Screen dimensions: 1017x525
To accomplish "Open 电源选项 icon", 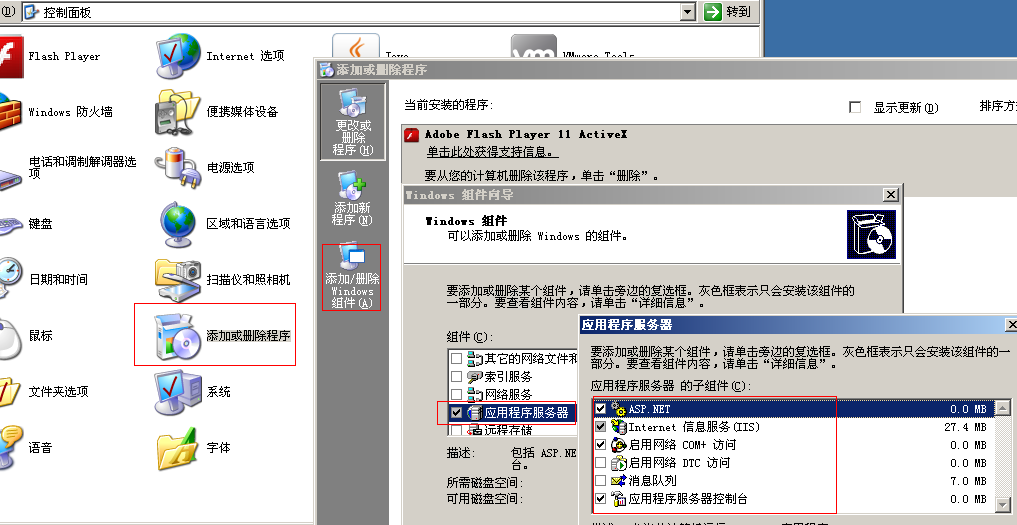I will (176, 167).
